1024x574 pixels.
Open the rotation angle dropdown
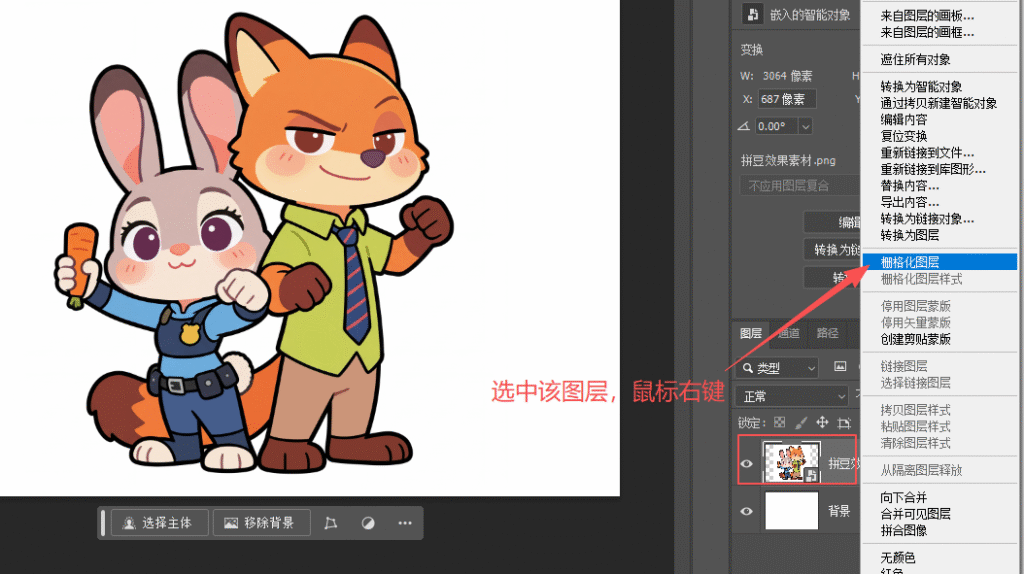(805, 126)
